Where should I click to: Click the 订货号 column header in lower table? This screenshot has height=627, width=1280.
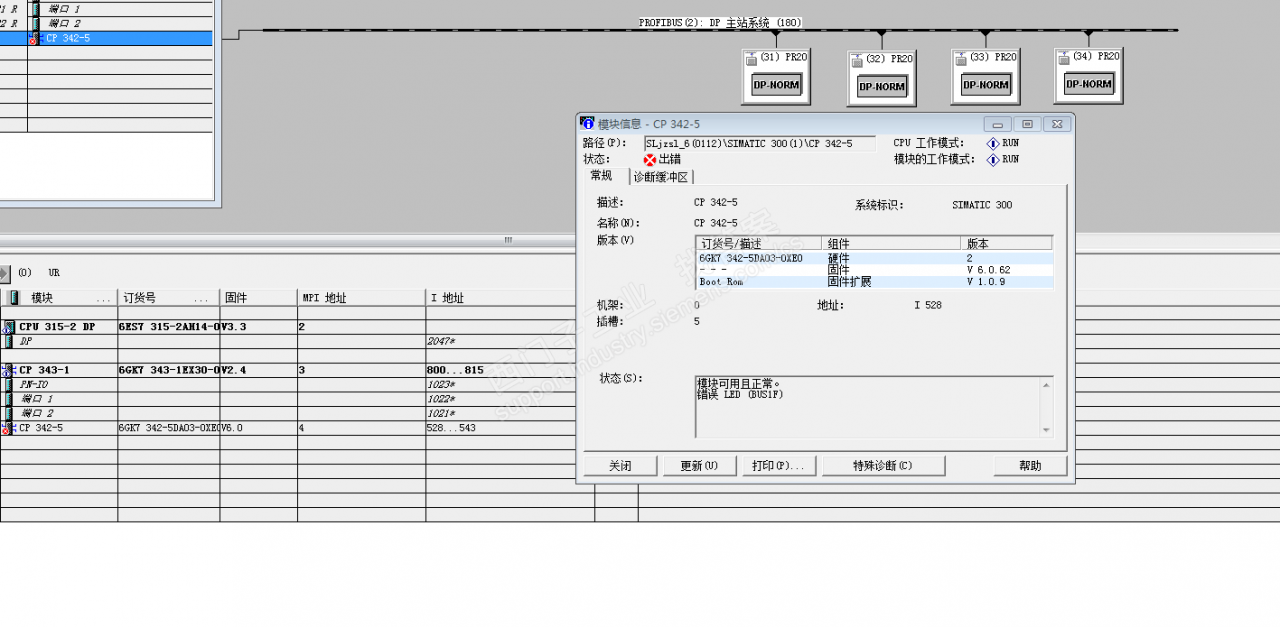tap(169, 298)
